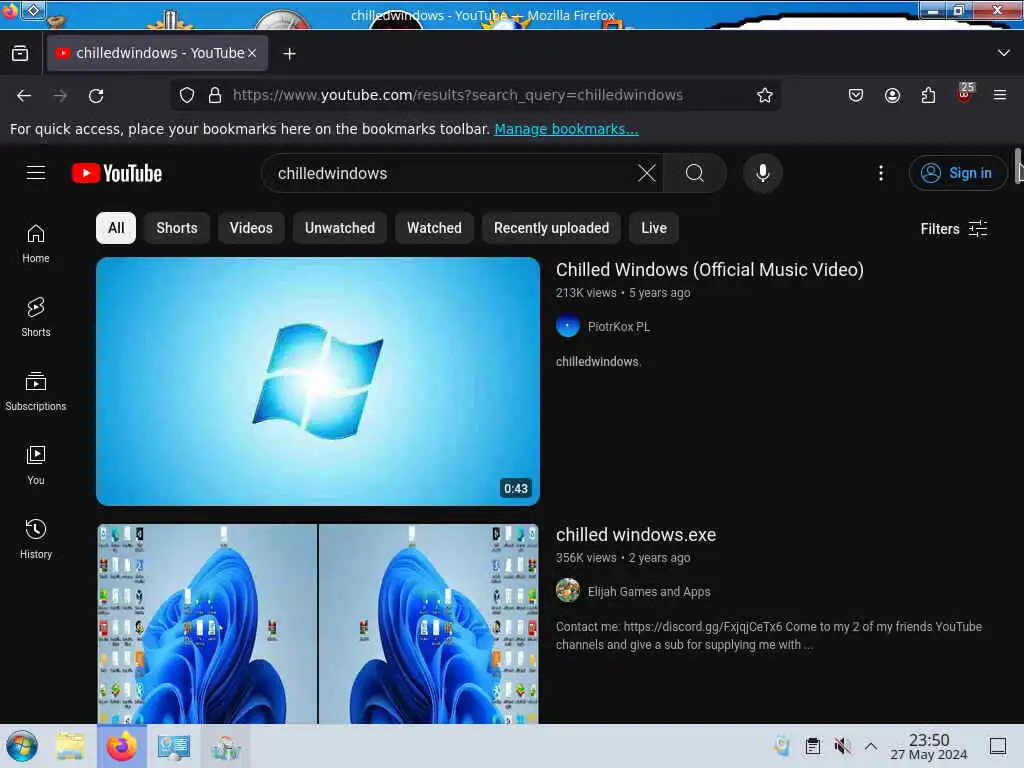
Task: Click title Chilled Windows (Official Music Video)
Action: click(x=710, y=270)
